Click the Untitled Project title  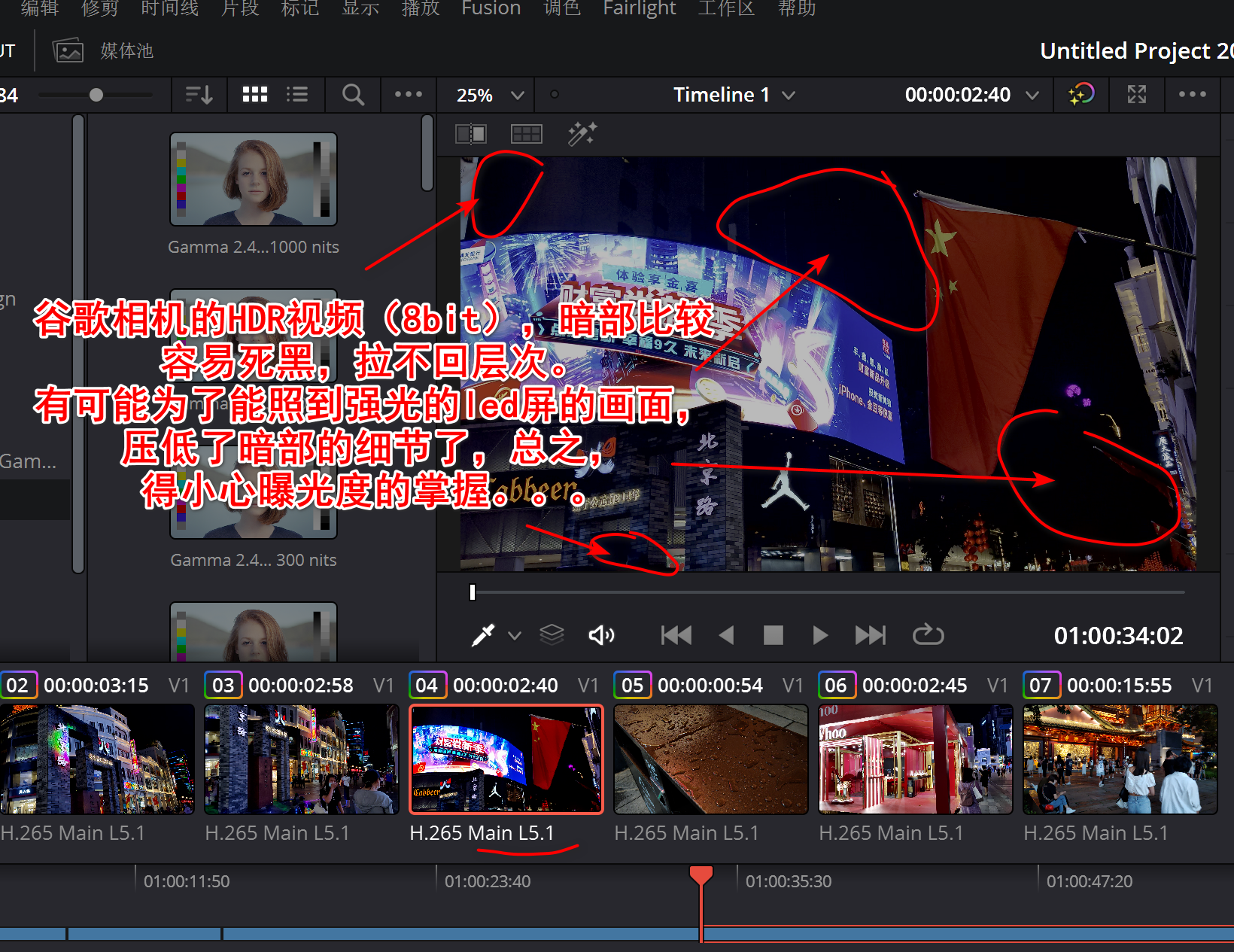coord(1136,51)
